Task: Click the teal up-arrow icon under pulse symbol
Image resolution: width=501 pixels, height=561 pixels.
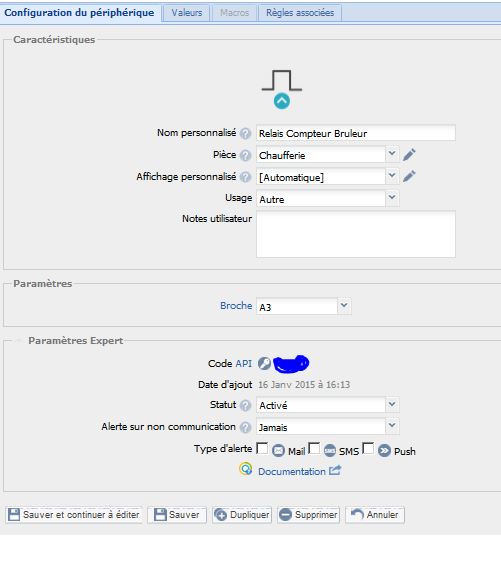Action: pos(282,101)
